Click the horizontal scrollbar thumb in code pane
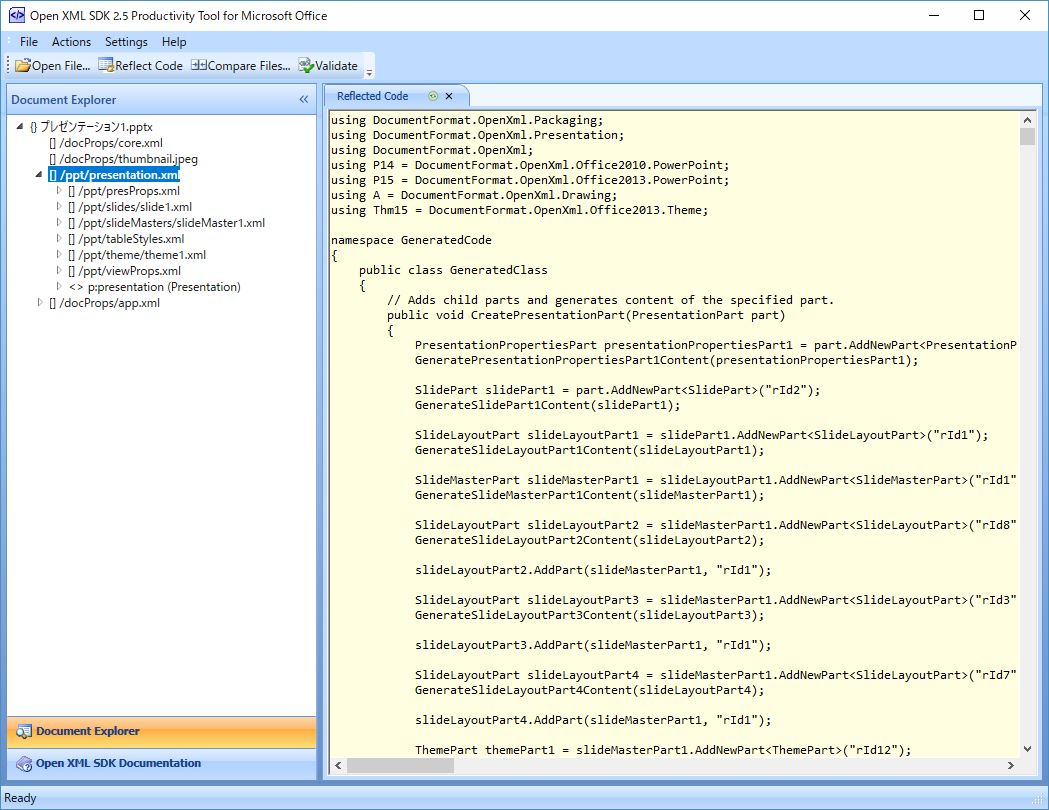This screenshot has width=1049, height=810. point(400,766)
